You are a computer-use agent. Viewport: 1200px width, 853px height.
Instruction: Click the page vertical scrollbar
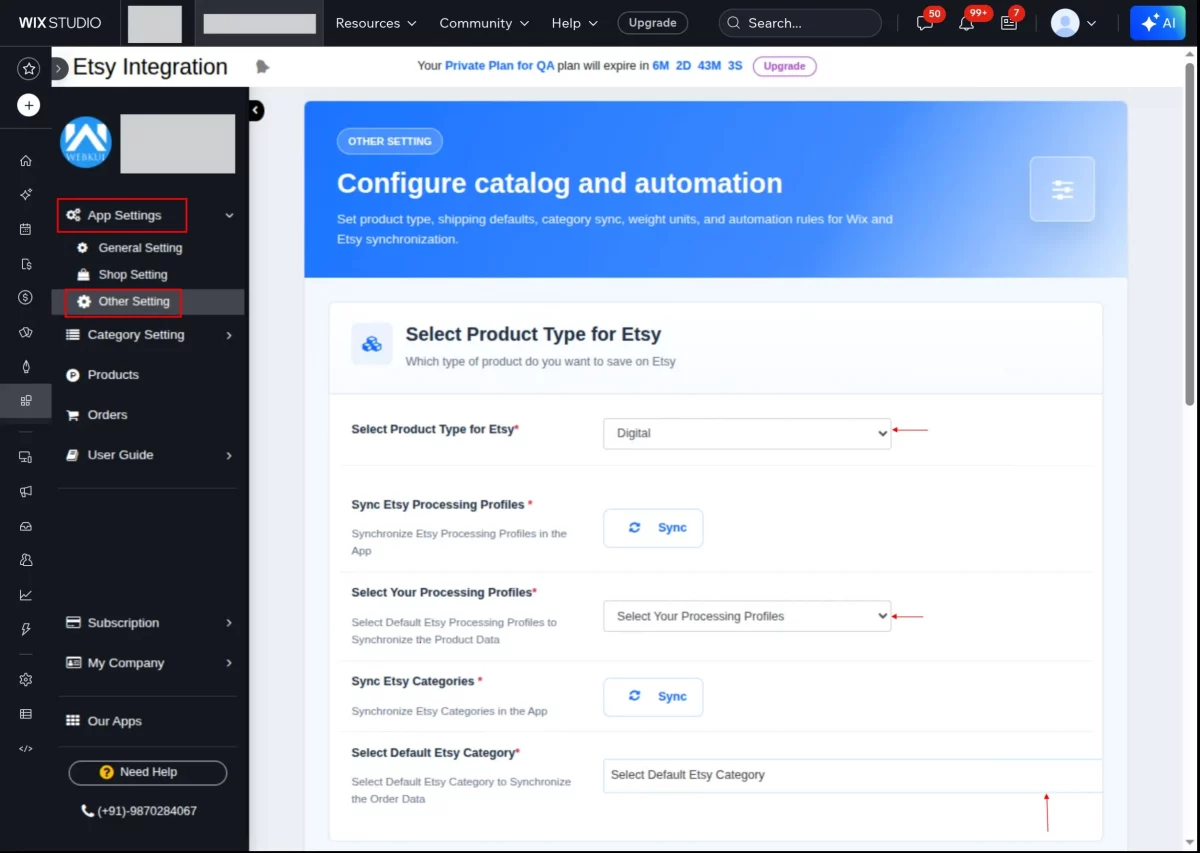1189,234
